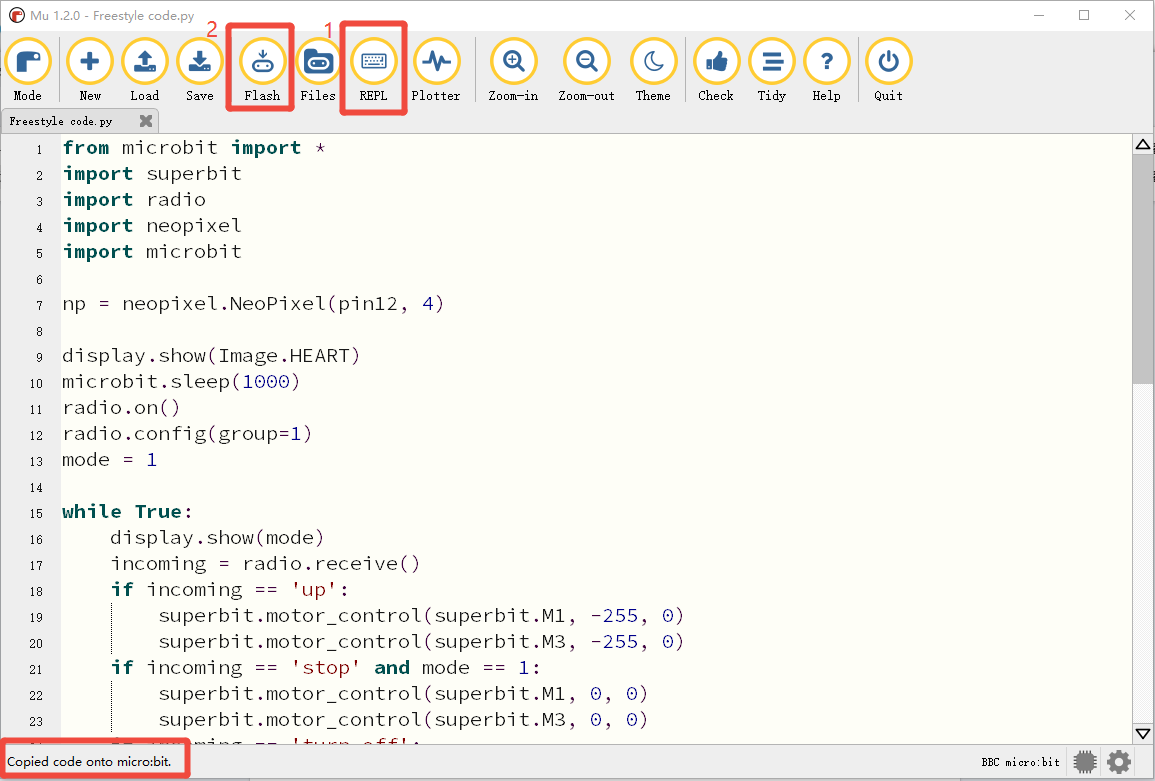The image size is (1155, 781).
Task: Save the current script
Action: click(200, 70)
